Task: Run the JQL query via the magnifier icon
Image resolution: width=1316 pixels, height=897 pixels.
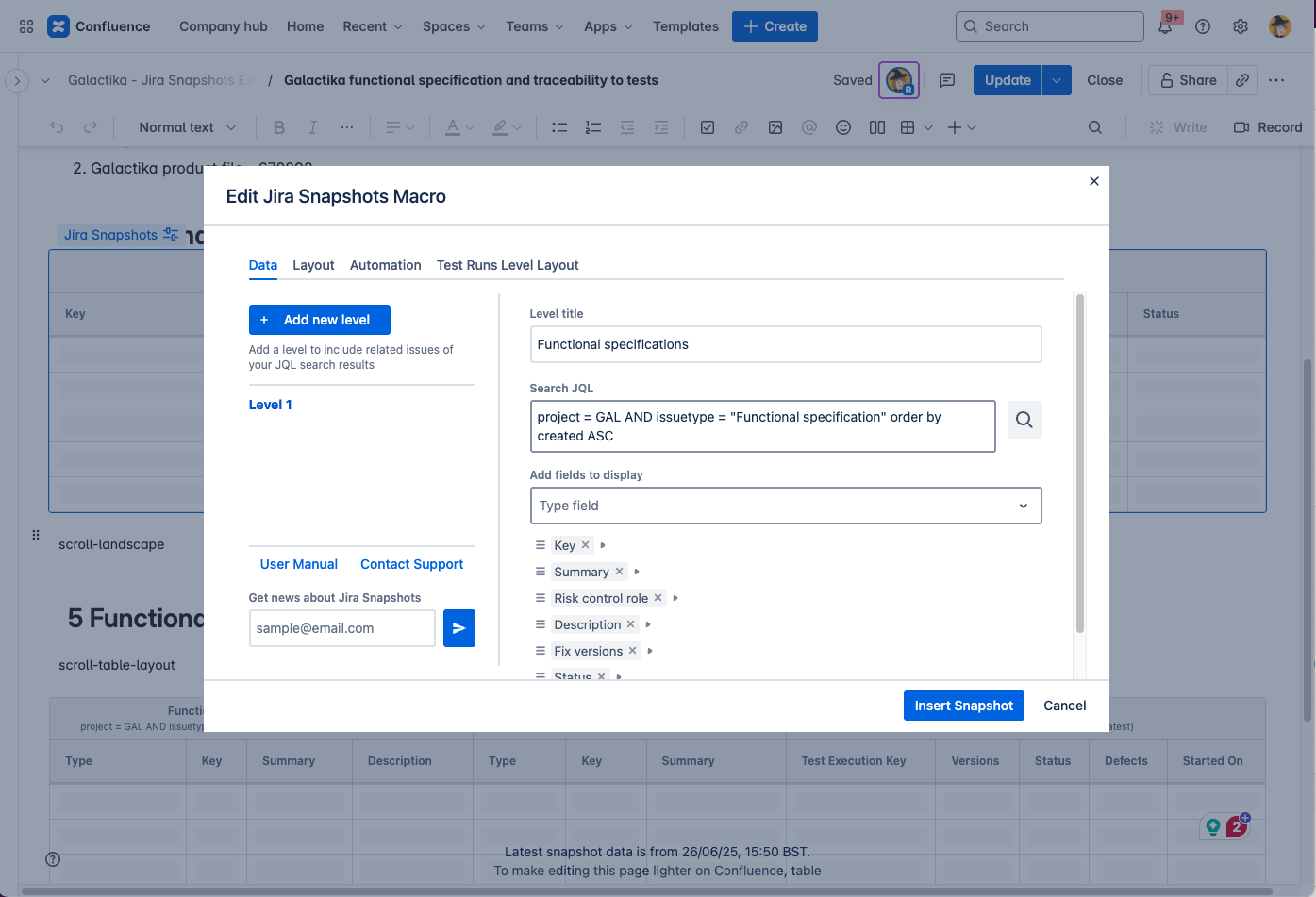Action: [x=1024, y=420]
